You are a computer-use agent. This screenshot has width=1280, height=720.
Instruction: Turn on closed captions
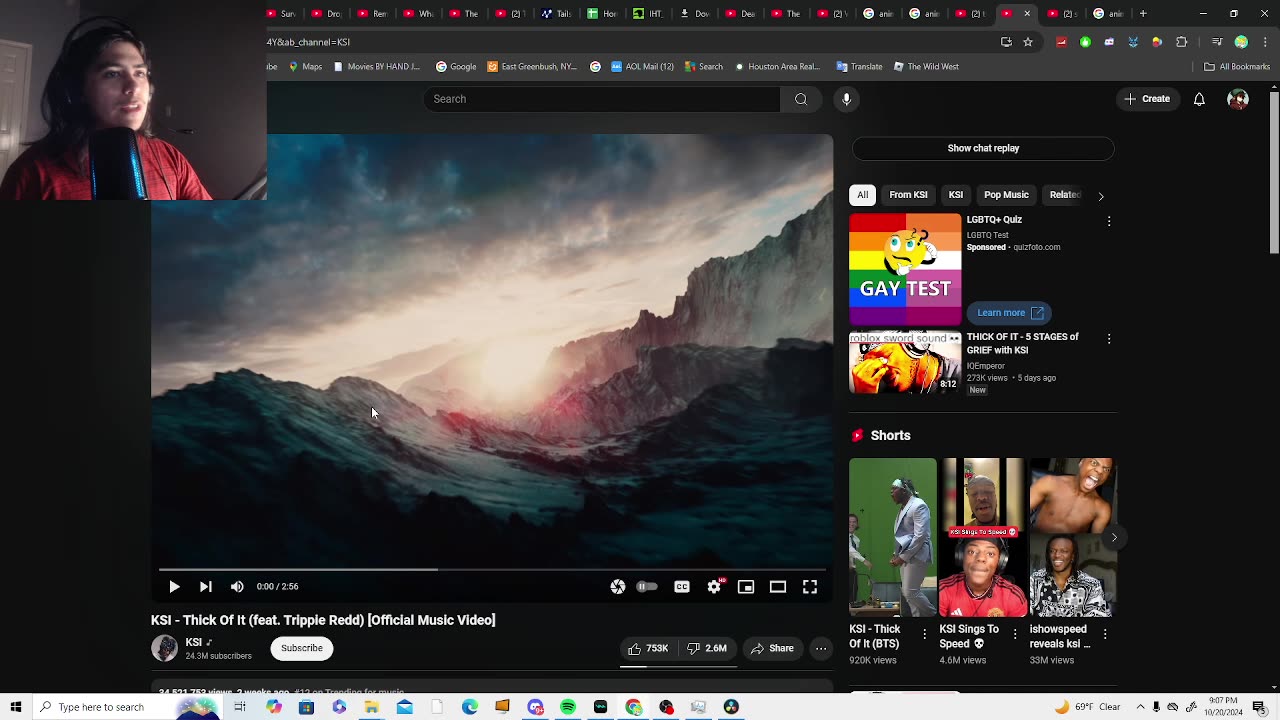point(682,587)
